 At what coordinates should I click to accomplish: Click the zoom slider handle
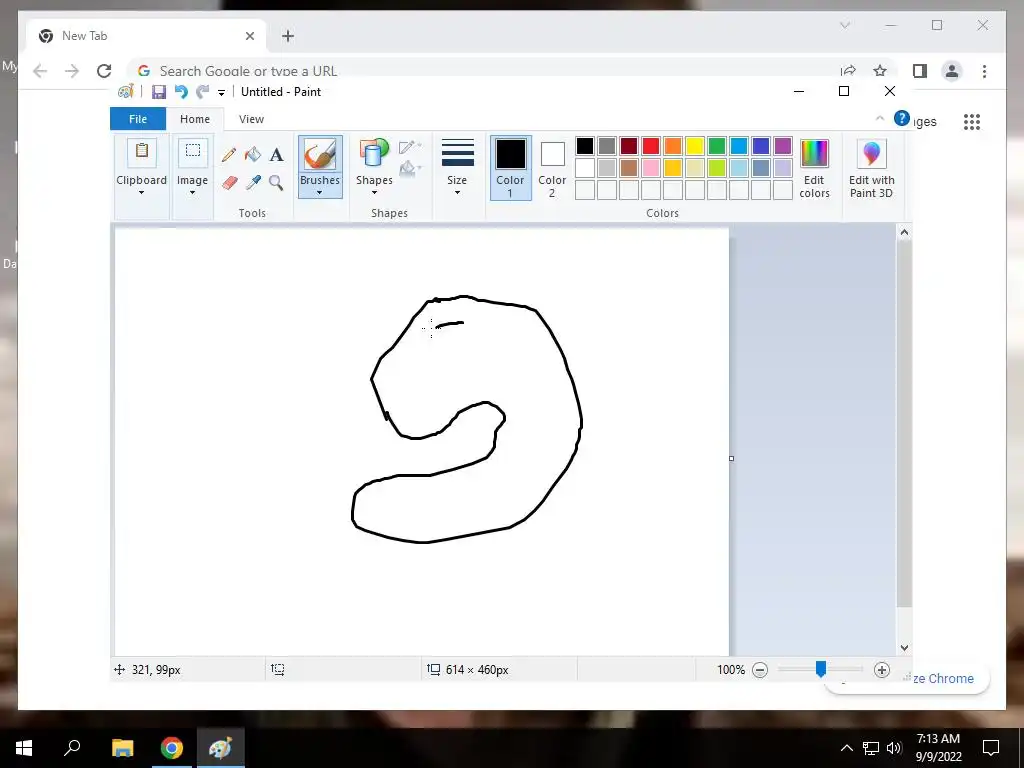click(821, 669)
